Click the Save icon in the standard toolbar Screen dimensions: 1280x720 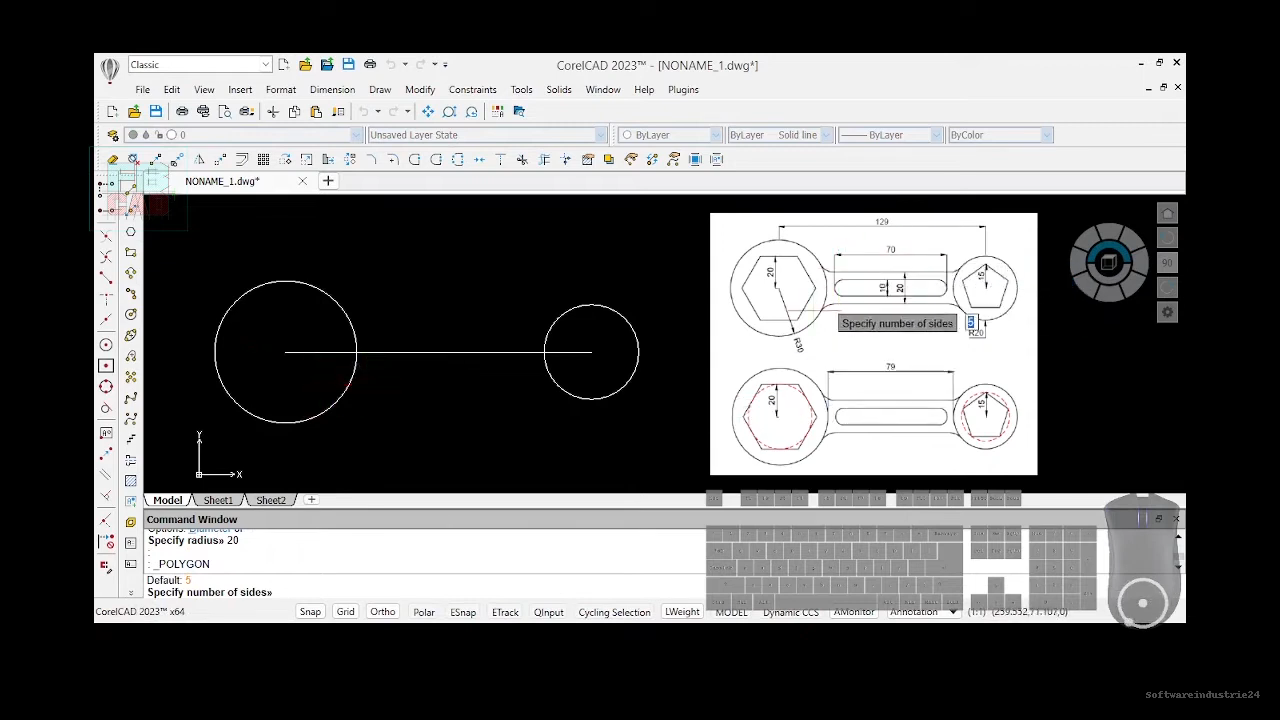tap(156, 112)
